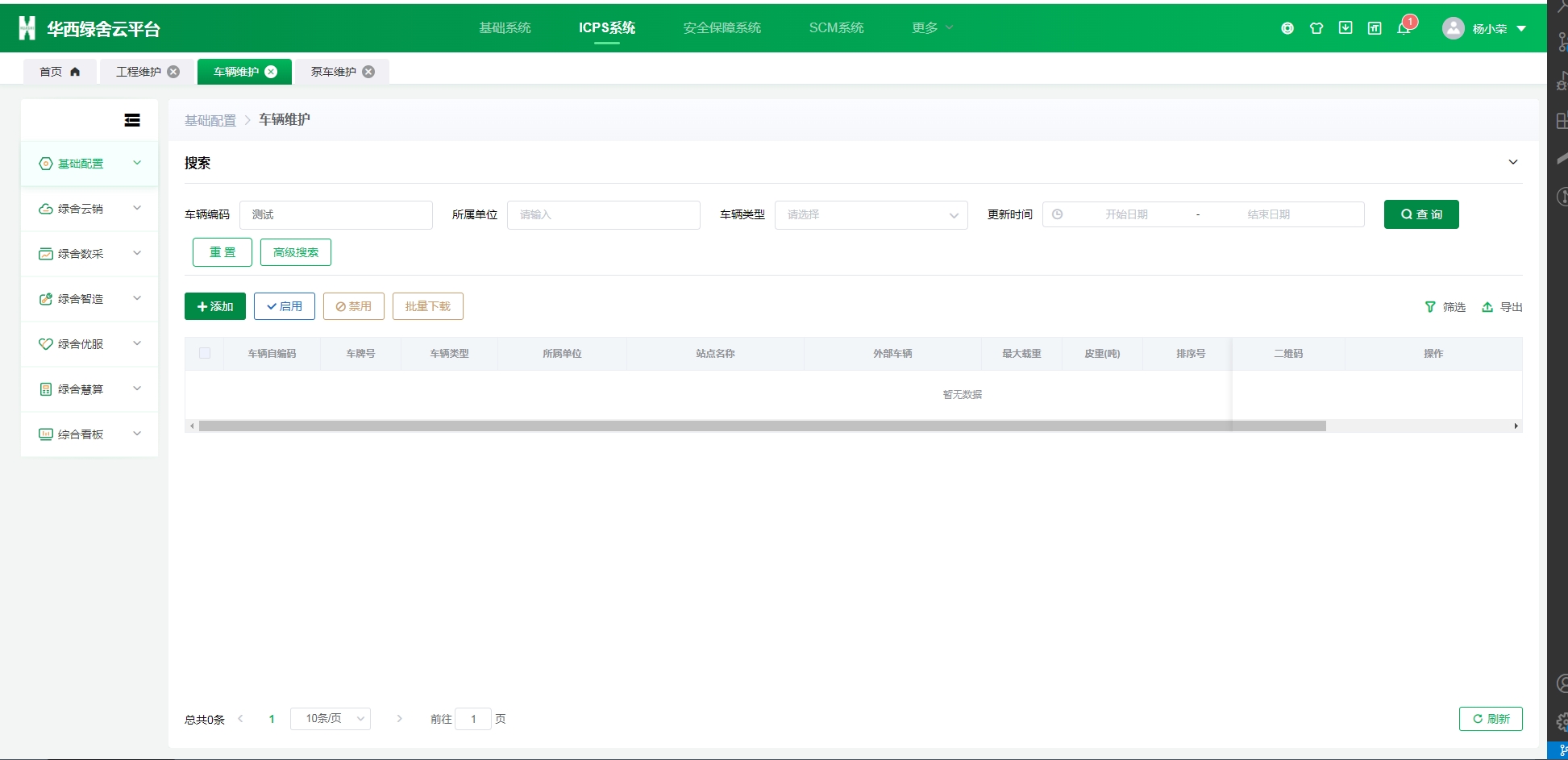
Task: Click the table horizontal scrollbar thumb
Action: (763, 426)
